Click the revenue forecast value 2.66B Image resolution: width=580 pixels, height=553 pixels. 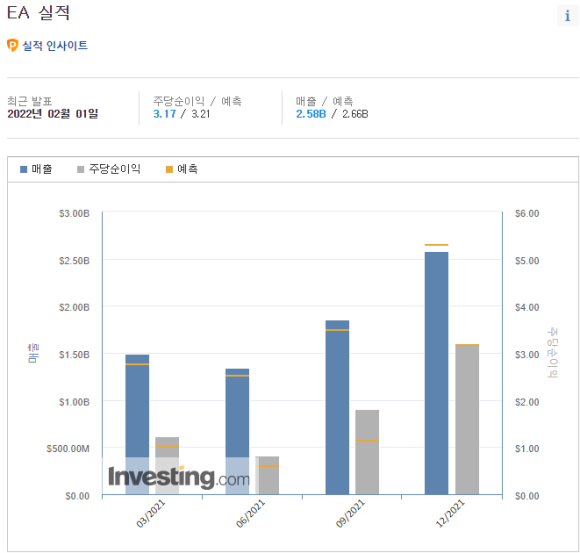pos(355,114)
